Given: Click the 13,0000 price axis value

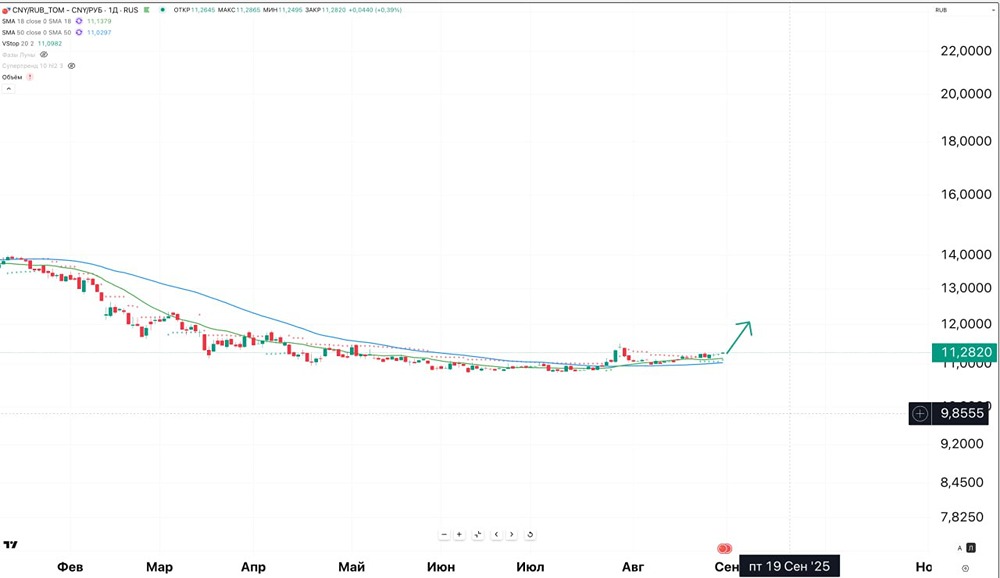Looking at the screenshot, I should coord(966,288).
